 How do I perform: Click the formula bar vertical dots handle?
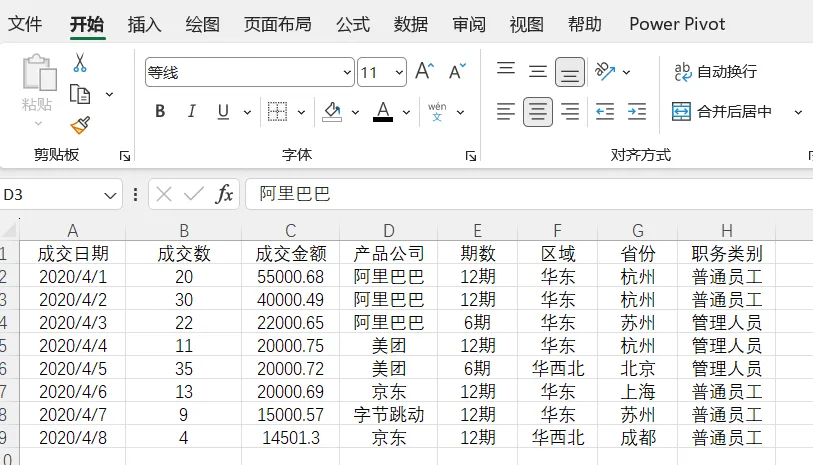[x=135, y=194]
